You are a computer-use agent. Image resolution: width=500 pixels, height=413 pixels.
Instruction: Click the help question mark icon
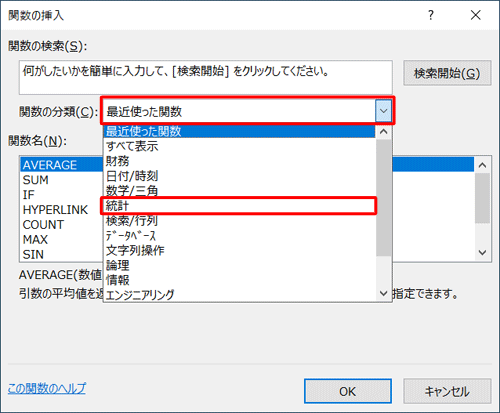tap(431, 15)
